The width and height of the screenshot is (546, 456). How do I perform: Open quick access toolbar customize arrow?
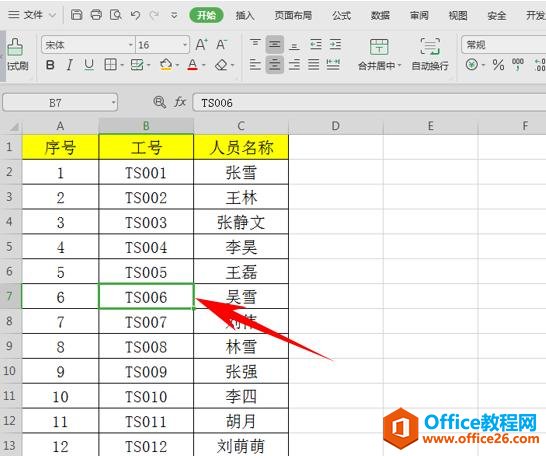174,15
